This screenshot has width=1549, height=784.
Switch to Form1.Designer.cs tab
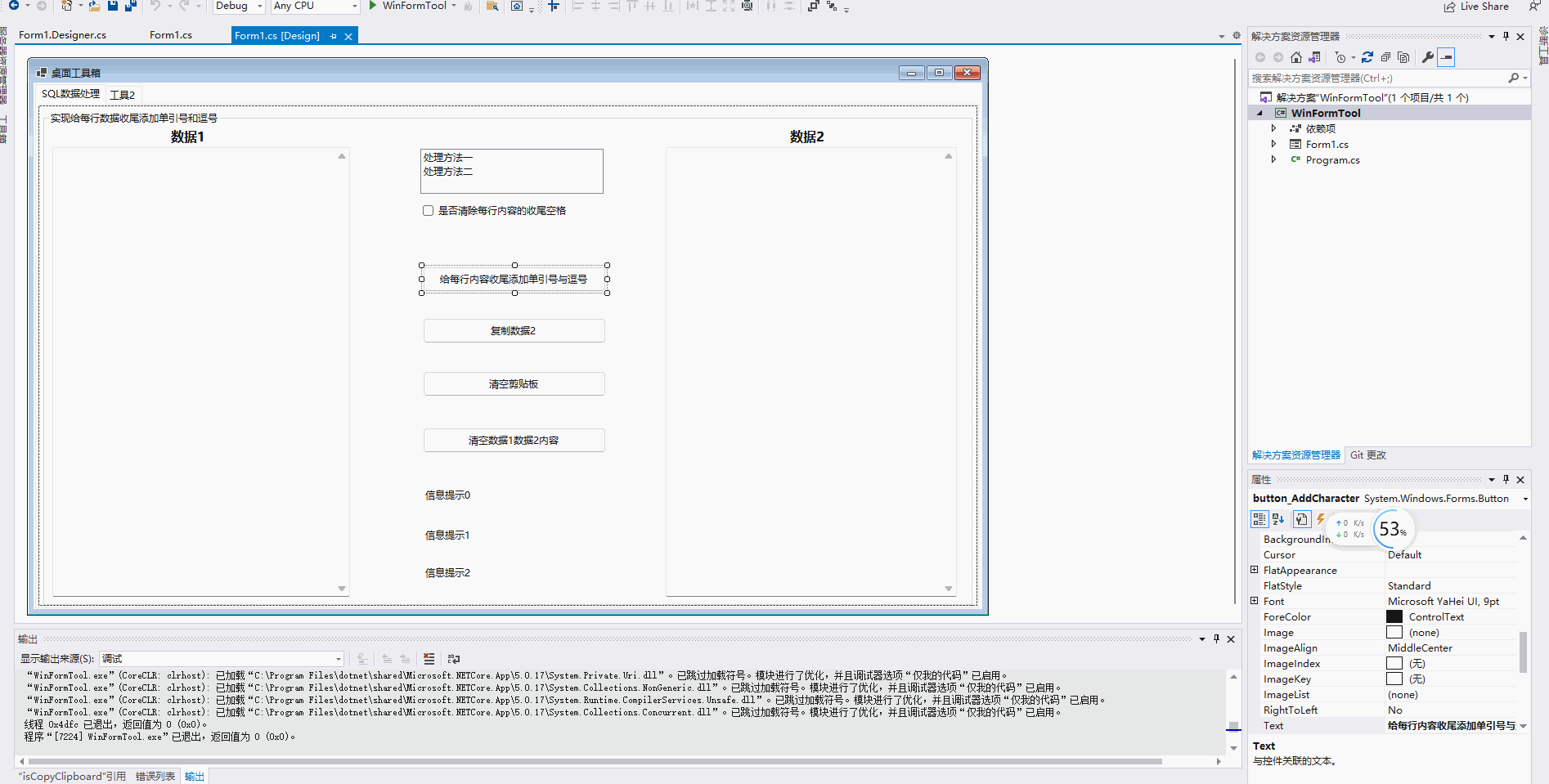[63, 35]
